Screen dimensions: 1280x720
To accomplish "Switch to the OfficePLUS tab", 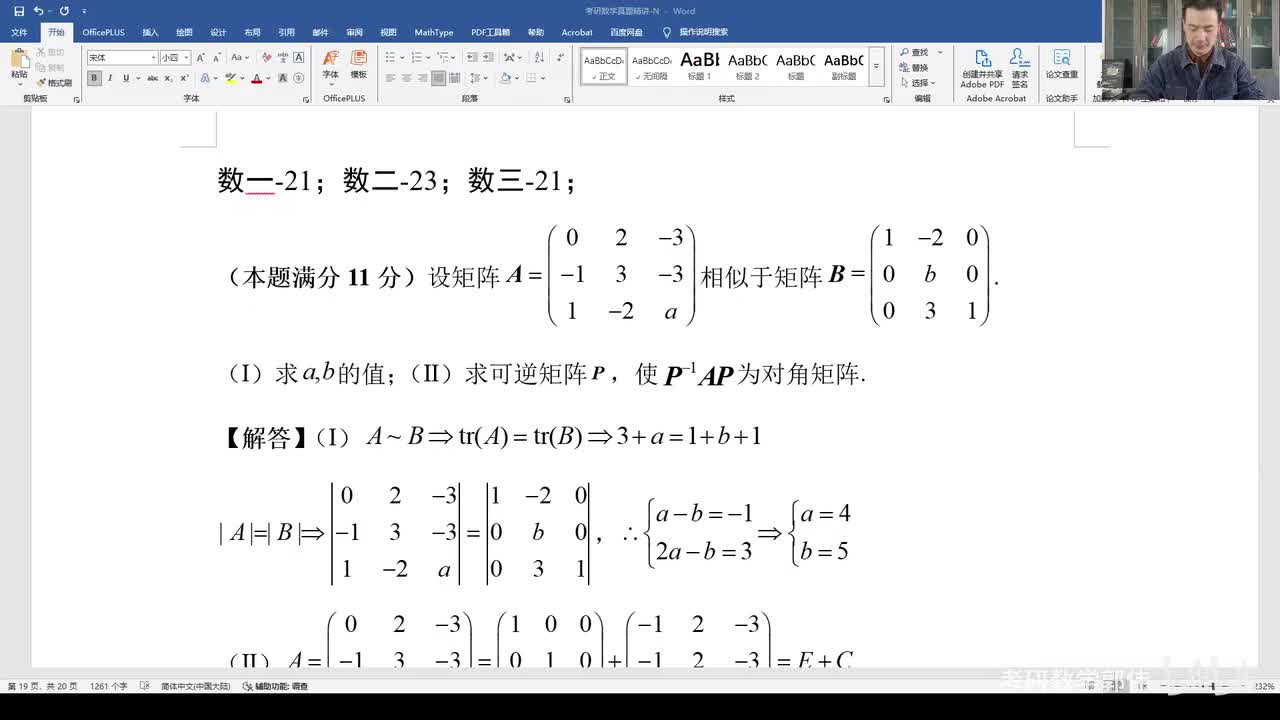I will tap(104, 33).
